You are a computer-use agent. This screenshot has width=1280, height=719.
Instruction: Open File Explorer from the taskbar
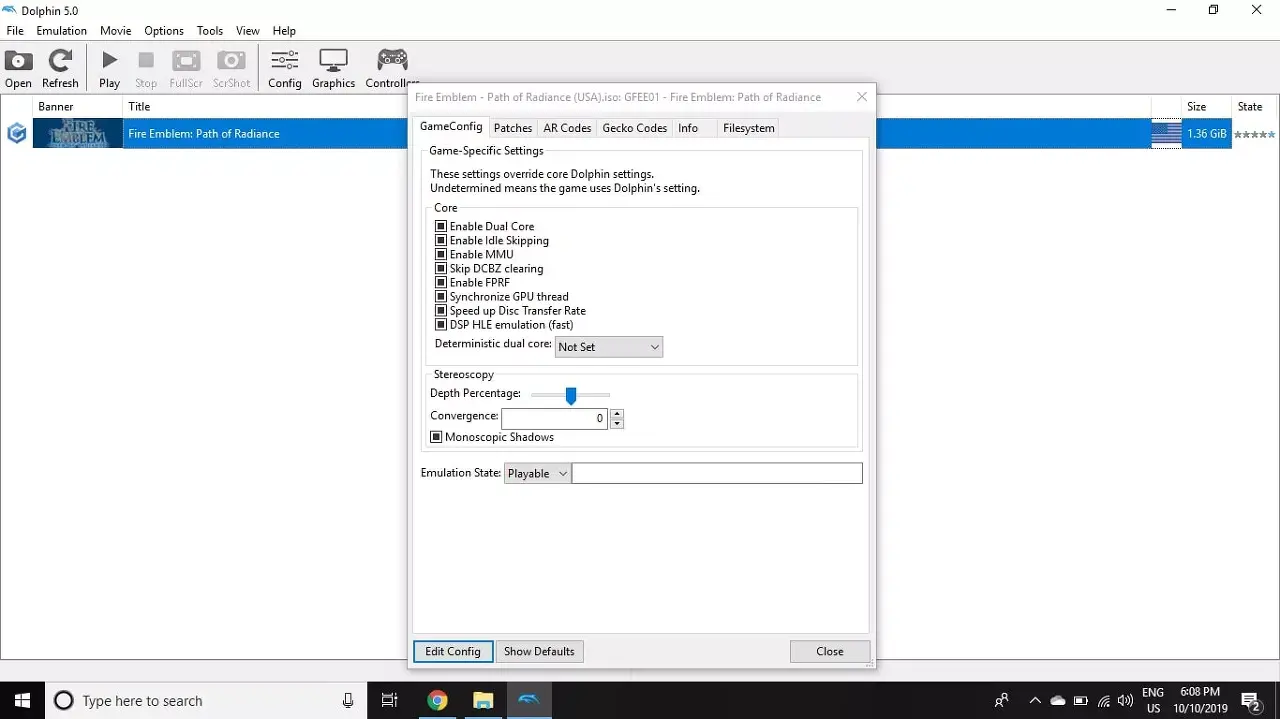click(483, 700)
